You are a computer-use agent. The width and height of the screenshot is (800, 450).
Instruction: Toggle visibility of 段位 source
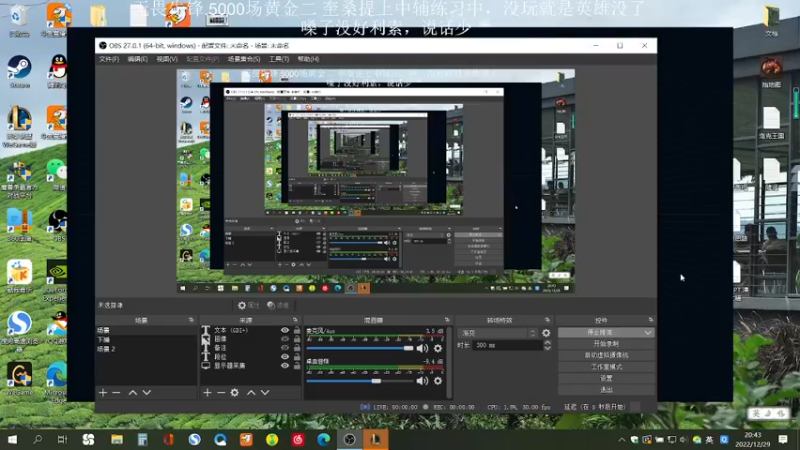tap(285, 357)
